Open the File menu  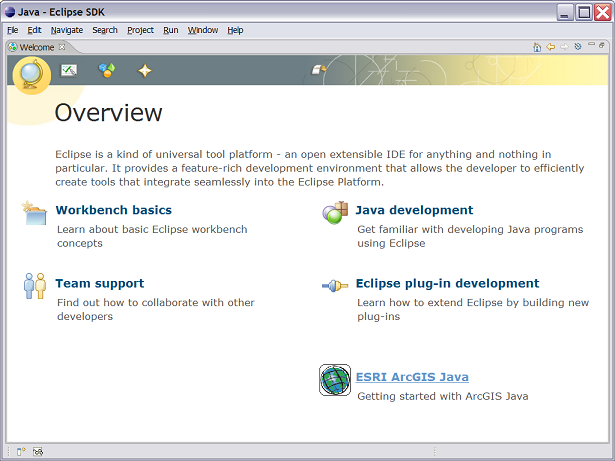(13, 30)
